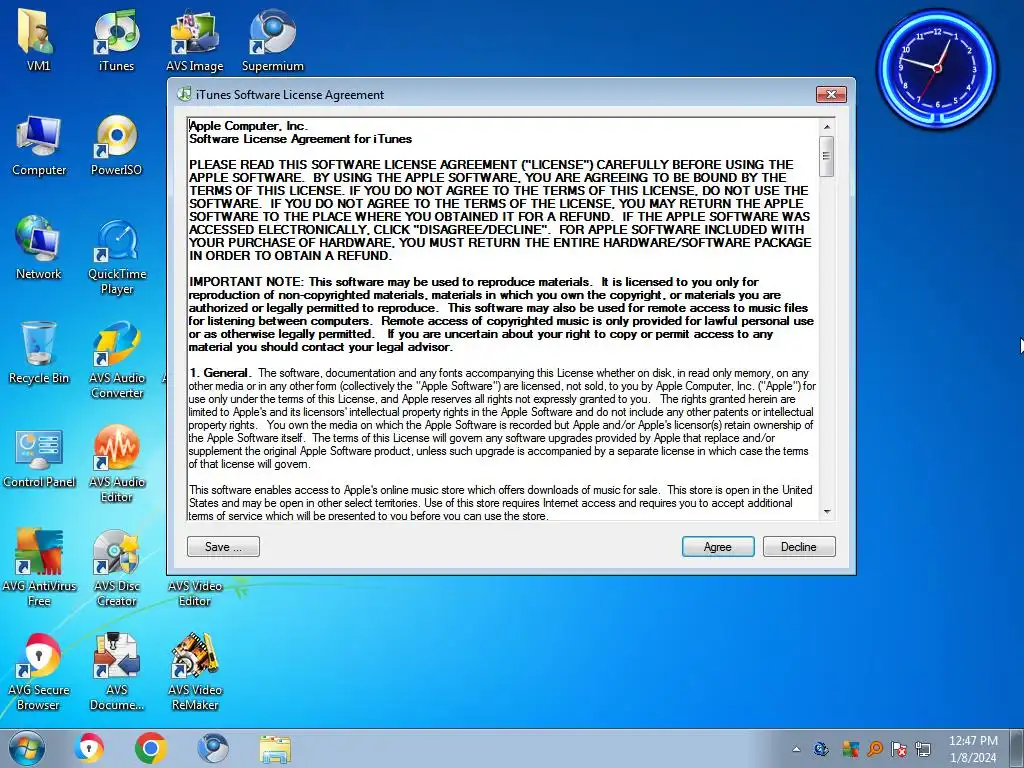Open the AVS Image desktop shortcut

click(195, 39)
